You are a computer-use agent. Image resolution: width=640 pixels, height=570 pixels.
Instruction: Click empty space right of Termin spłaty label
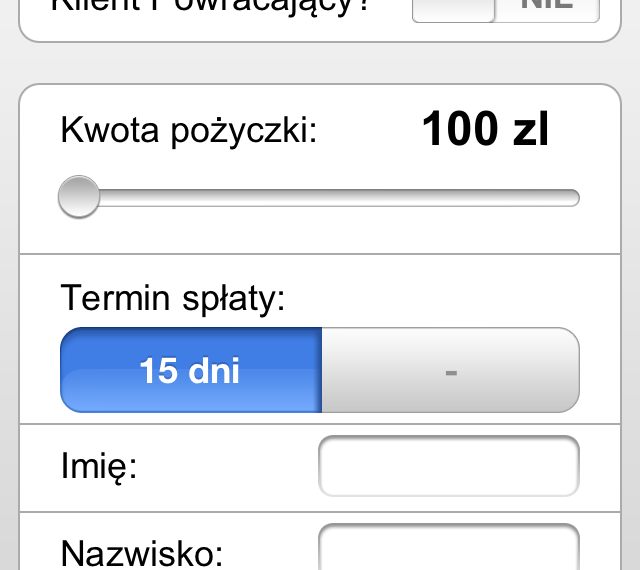440,298
